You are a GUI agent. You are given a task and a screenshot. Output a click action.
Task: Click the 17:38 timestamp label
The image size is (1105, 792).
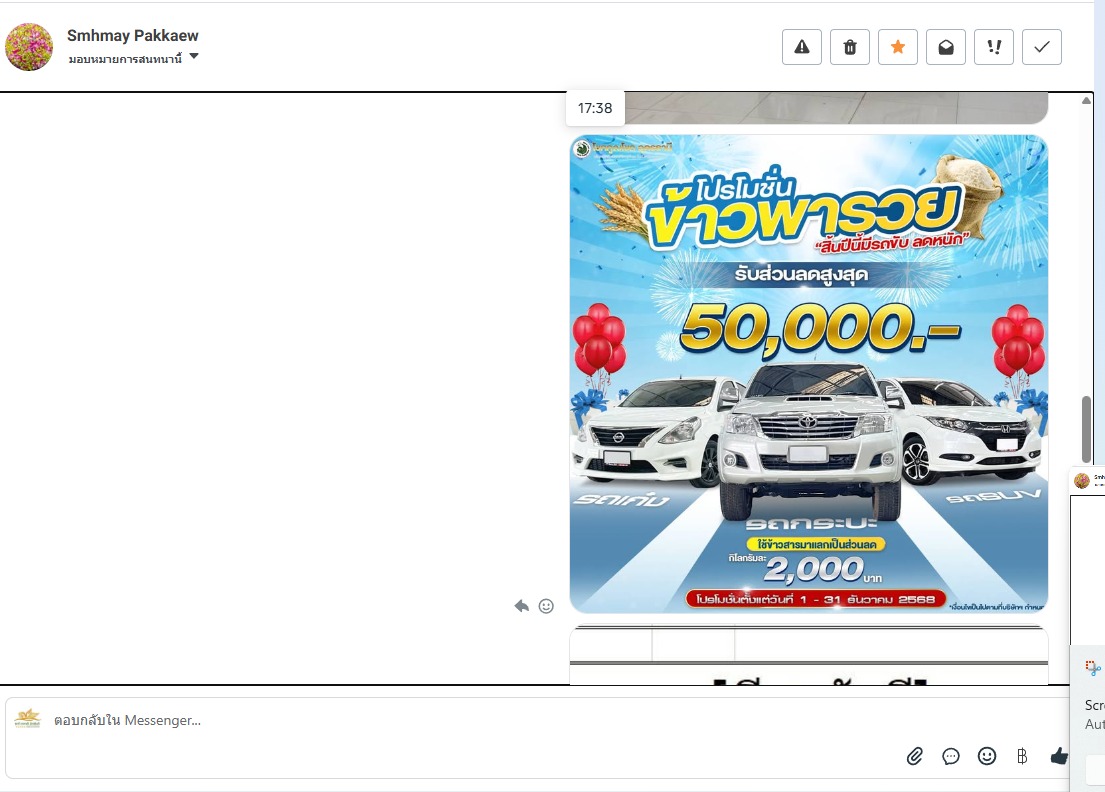(595, 108)
